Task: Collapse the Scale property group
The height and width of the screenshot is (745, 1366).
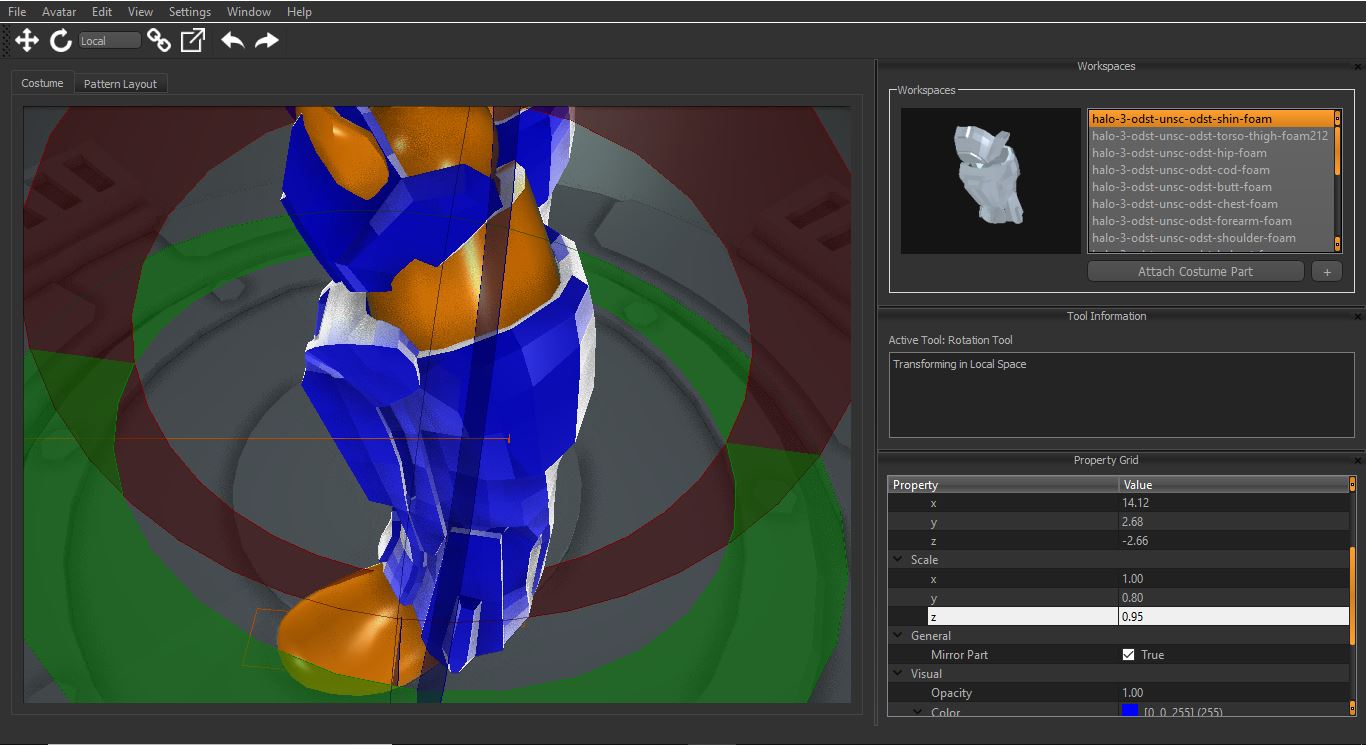Action: click(x=896, y=560)
